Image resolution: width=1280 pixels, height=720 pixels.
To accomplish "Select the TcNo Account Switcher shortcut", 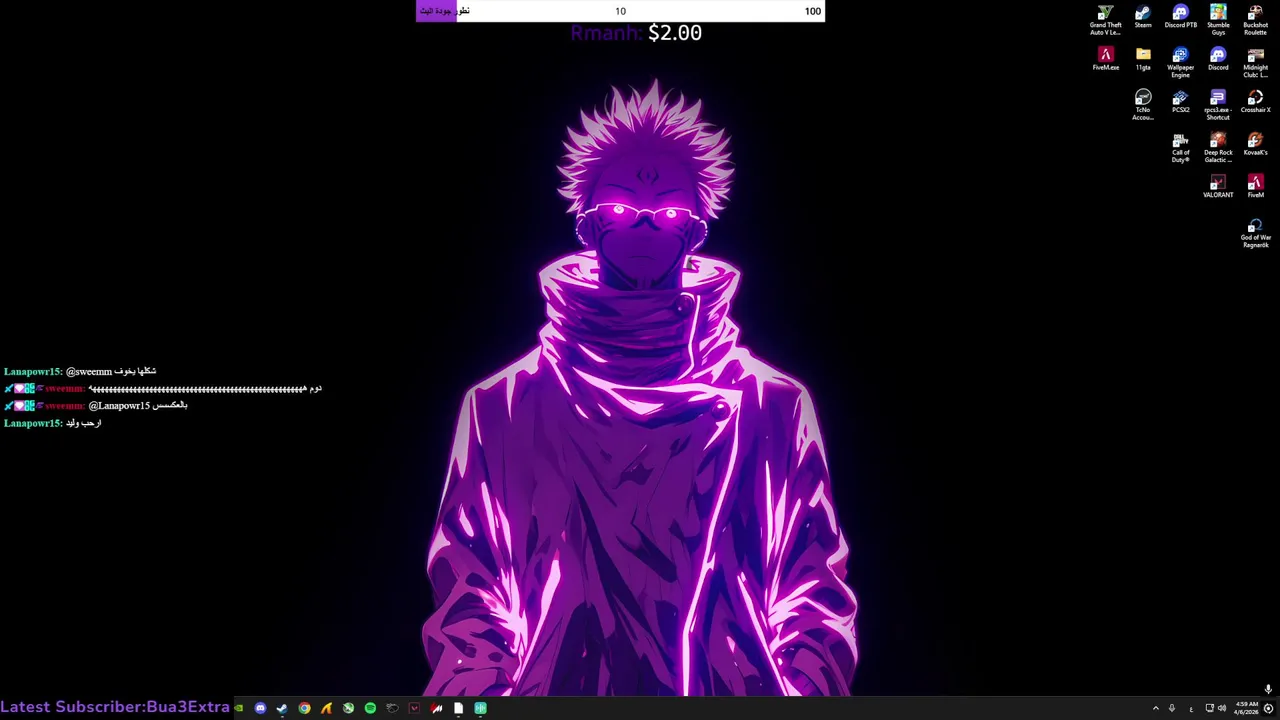I will 1143,105.
